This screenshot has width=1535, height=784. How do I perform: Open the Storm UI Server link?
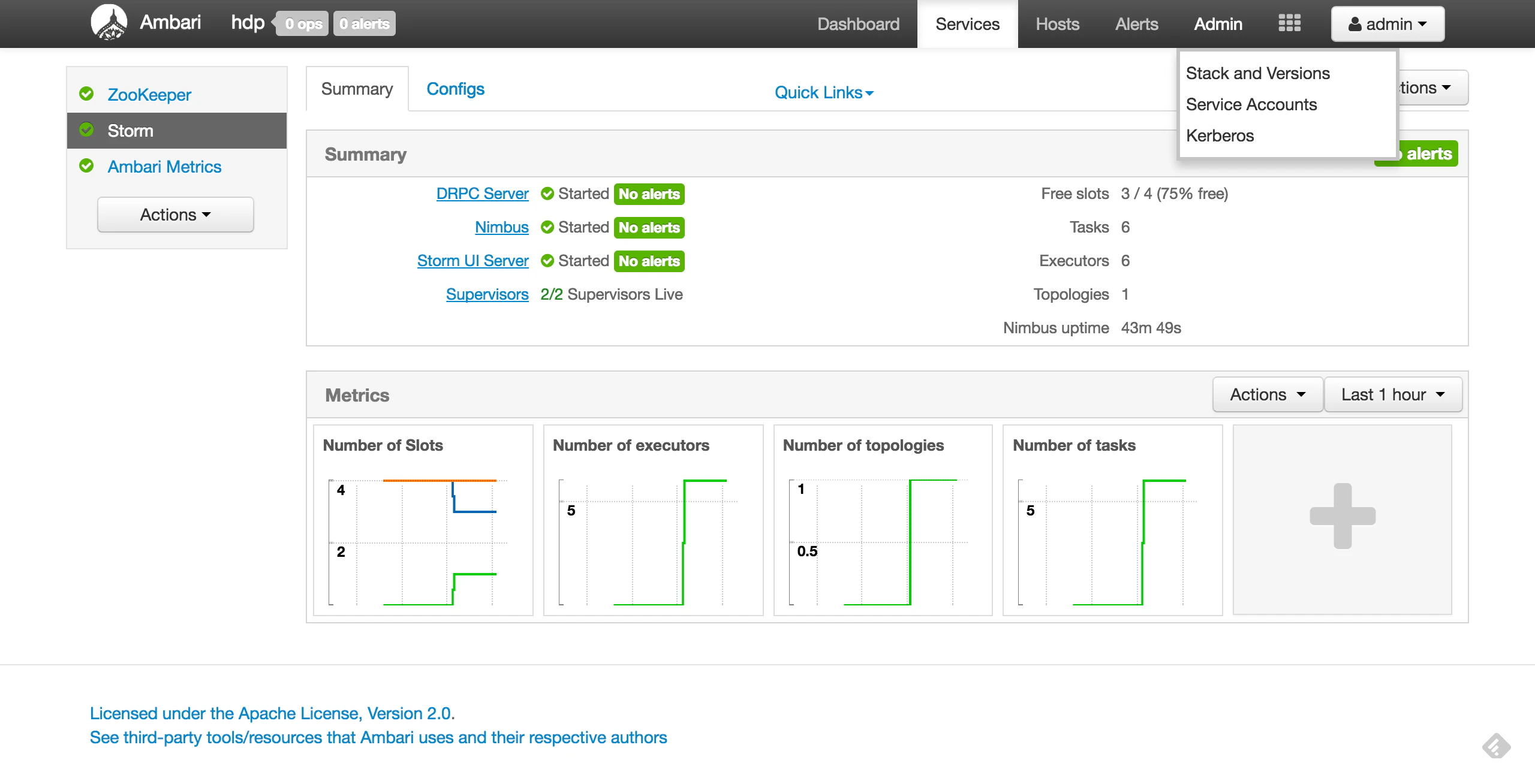[472, 261]
